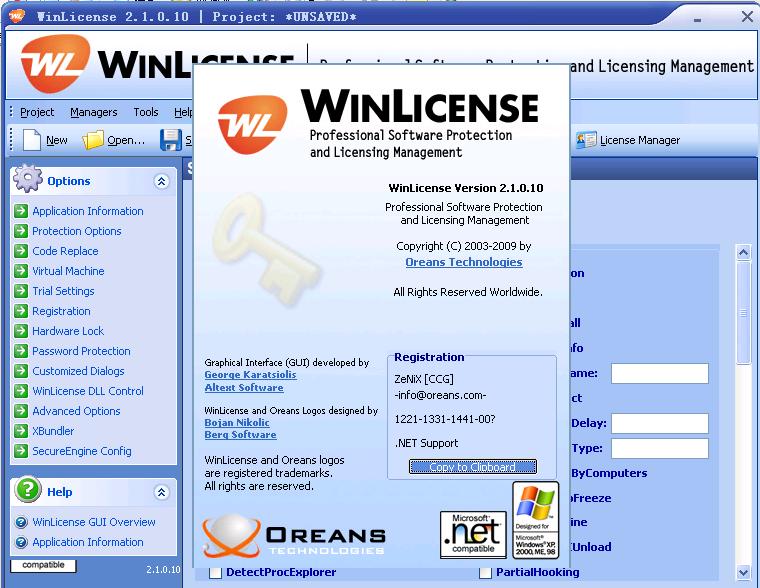Screen dimensions: 760x588
Task: Click the Open folder toolbar icon
Action: (x=93, y=140)
